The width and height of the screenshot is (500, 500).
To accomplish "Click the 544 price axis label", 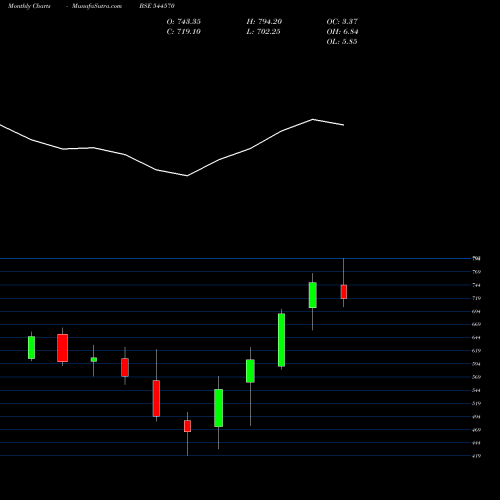I will 477,390.
